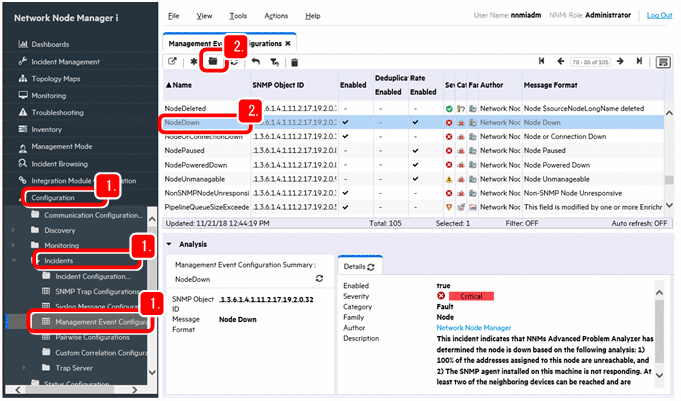The height and width of the screenshot is (401, 681).
Task: Click the Log Out link
Action: click(659, 16)
